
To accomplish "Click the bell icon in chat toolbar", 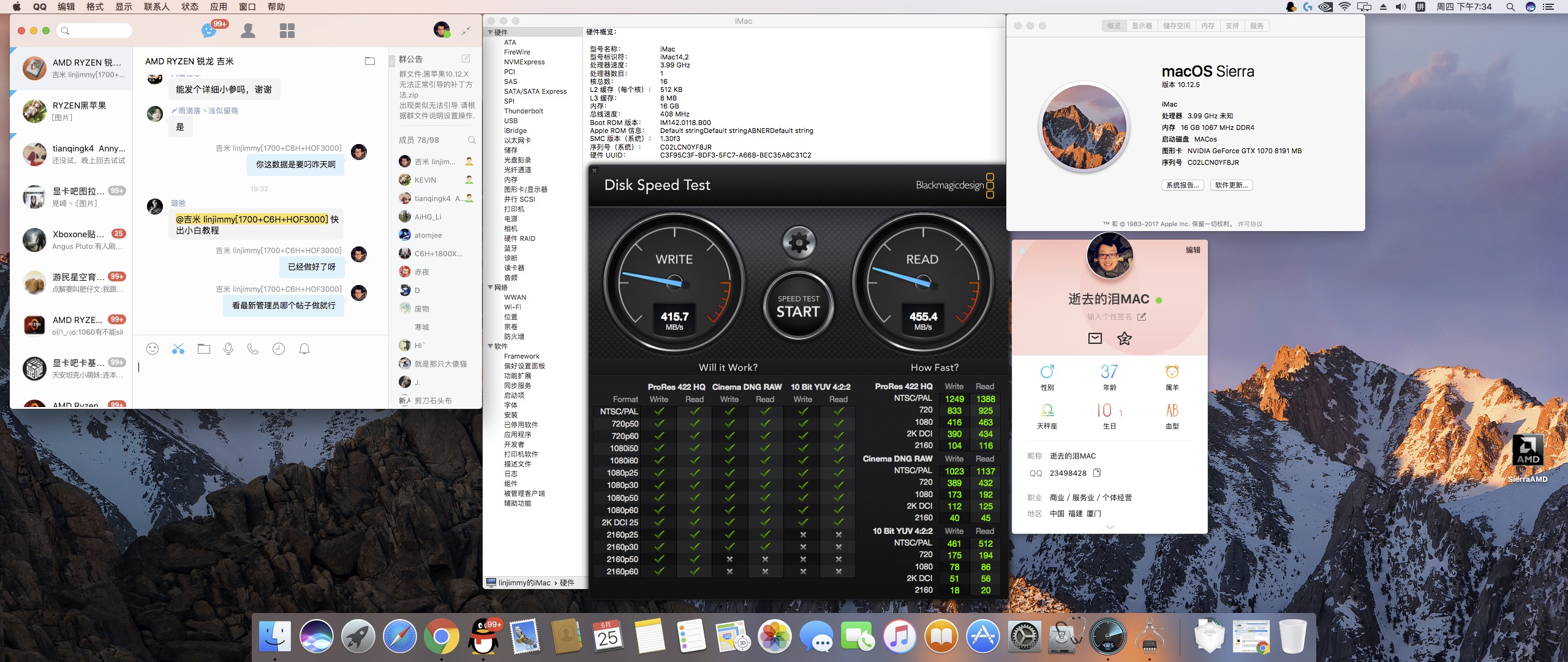I will tap(304, 349).
